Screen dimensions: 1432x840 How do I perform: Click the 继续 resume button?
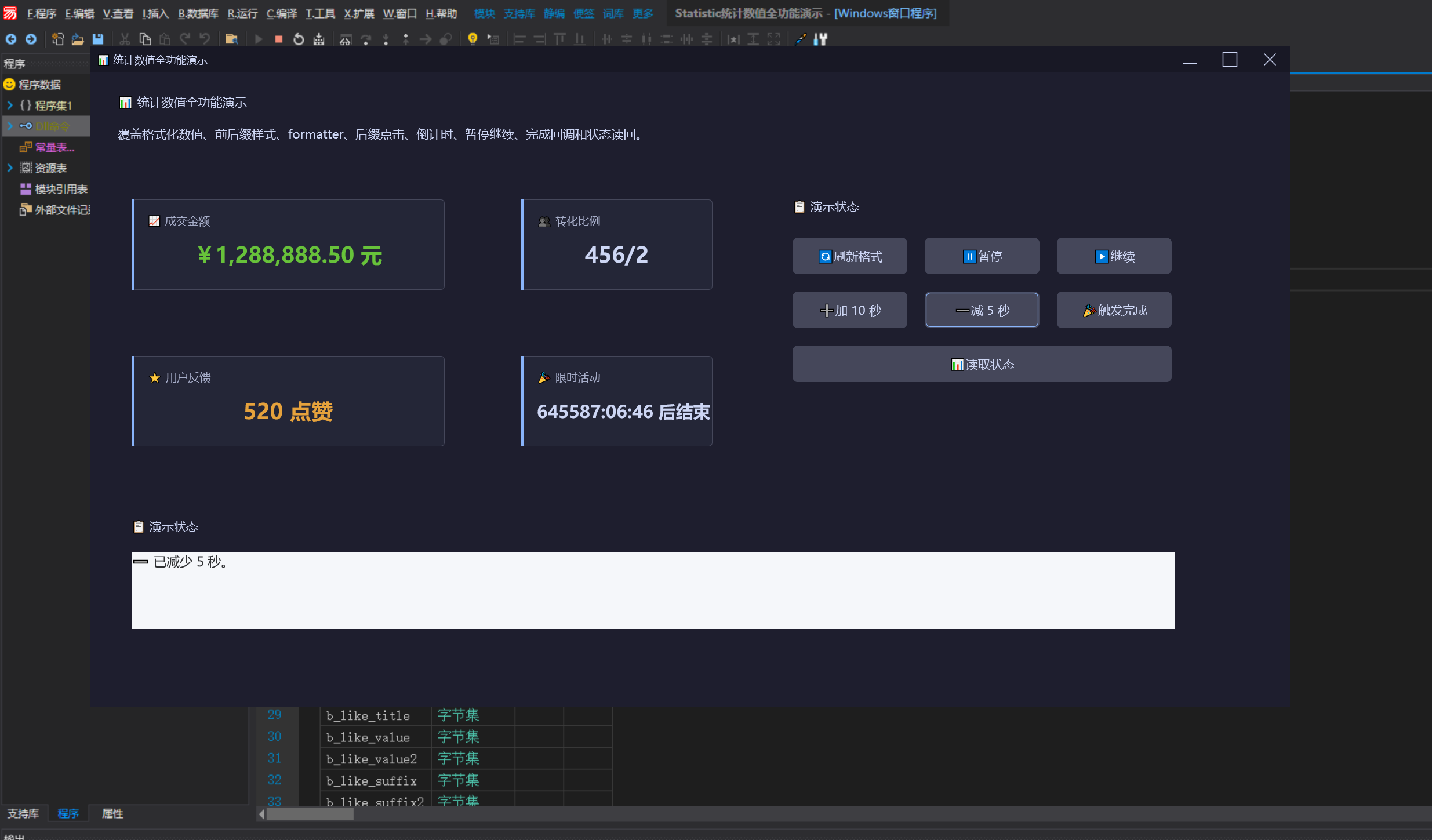coord(1114,256)
